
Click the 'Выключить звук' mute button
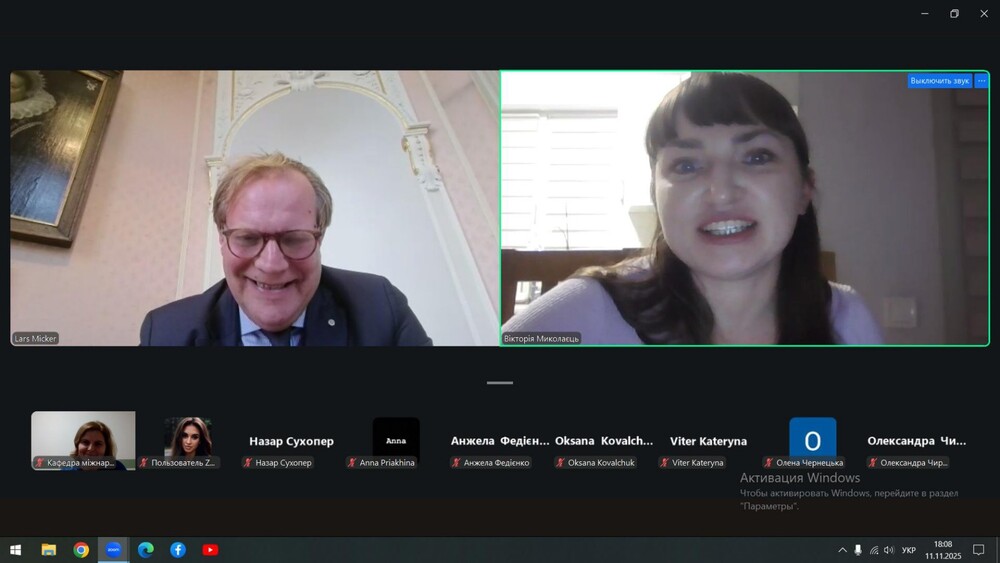click(x=939, y=81)
